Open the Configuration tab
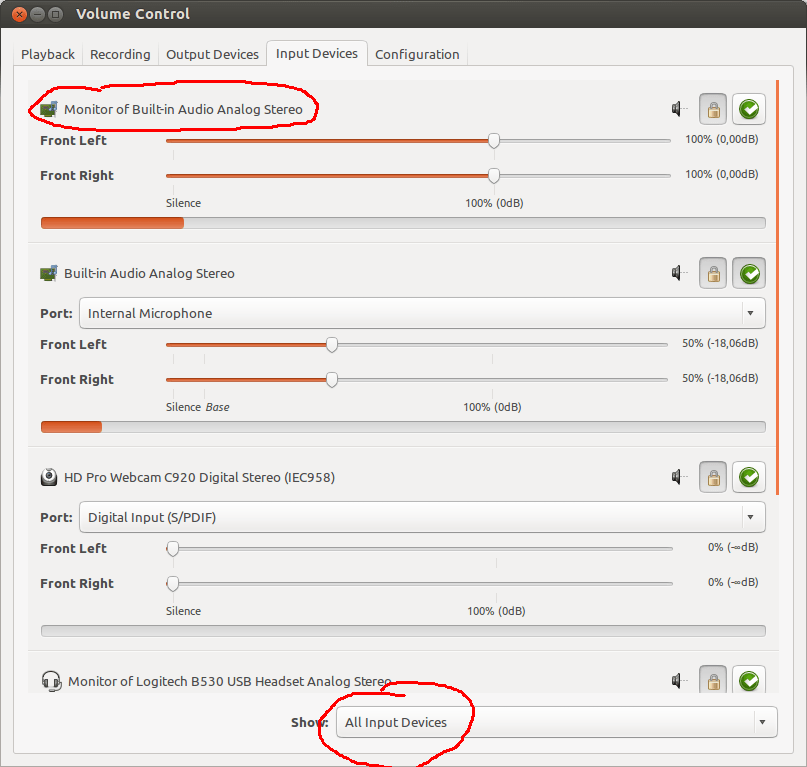This screenshot has height=767, width=807. 417,54
